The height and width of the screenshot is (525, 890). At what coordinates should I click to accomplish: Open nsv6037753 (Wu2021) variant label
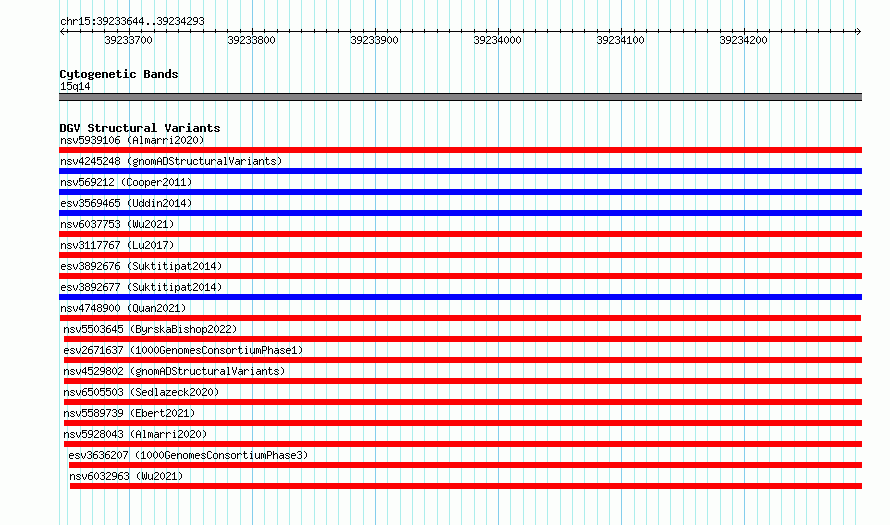tap(117, 224)
